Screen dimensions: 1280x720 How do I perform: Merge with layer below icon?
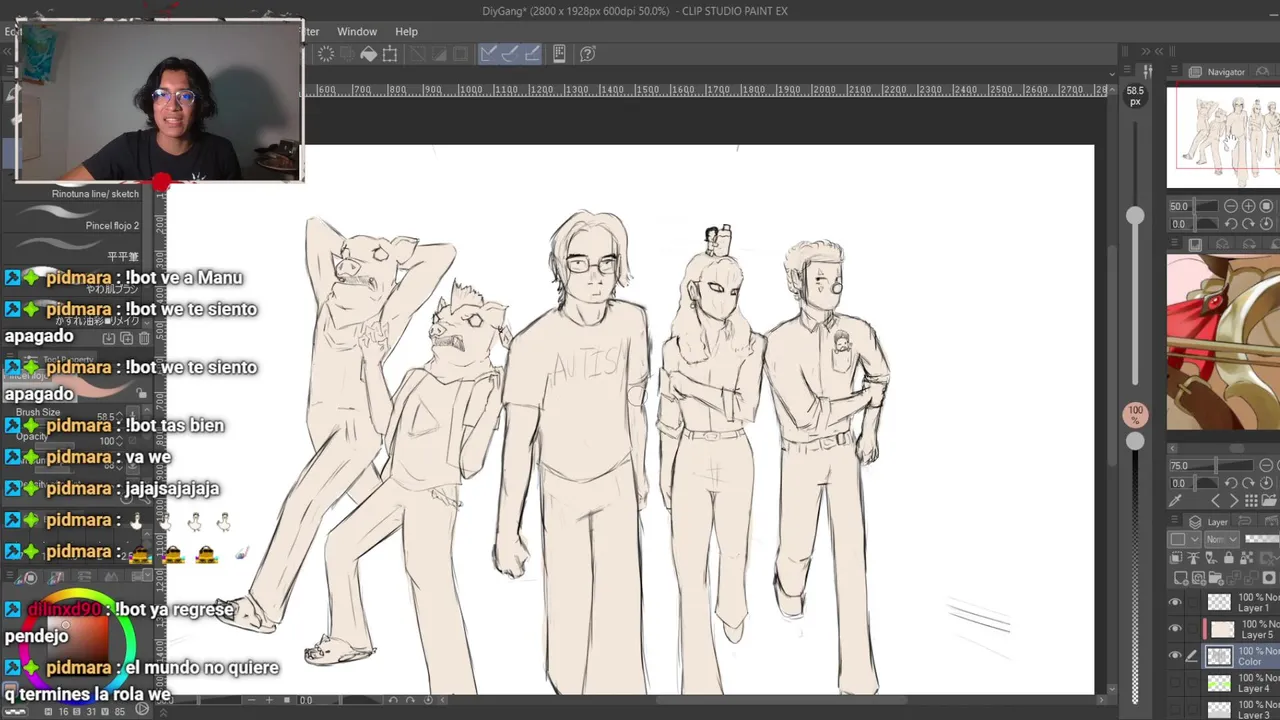pos(1252,577)
